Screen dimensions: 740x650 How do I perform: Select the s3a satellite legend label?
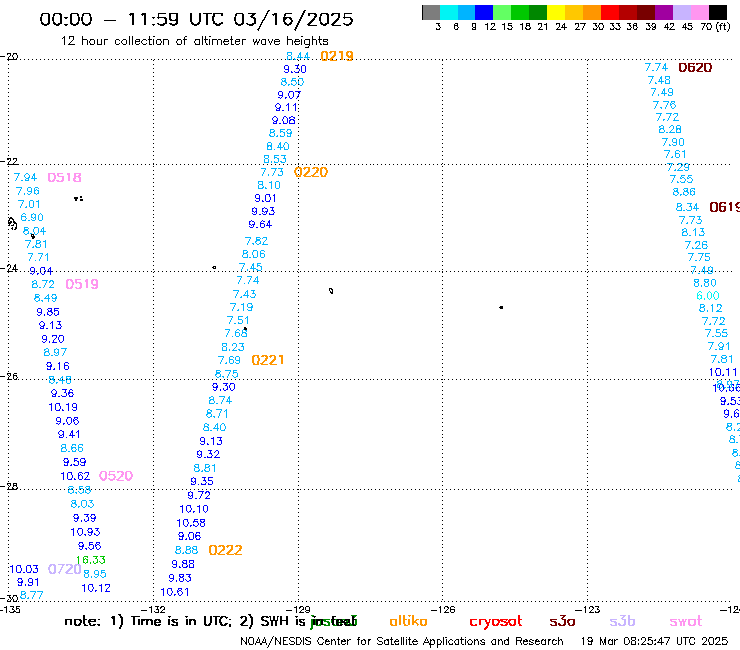[562, 621]
